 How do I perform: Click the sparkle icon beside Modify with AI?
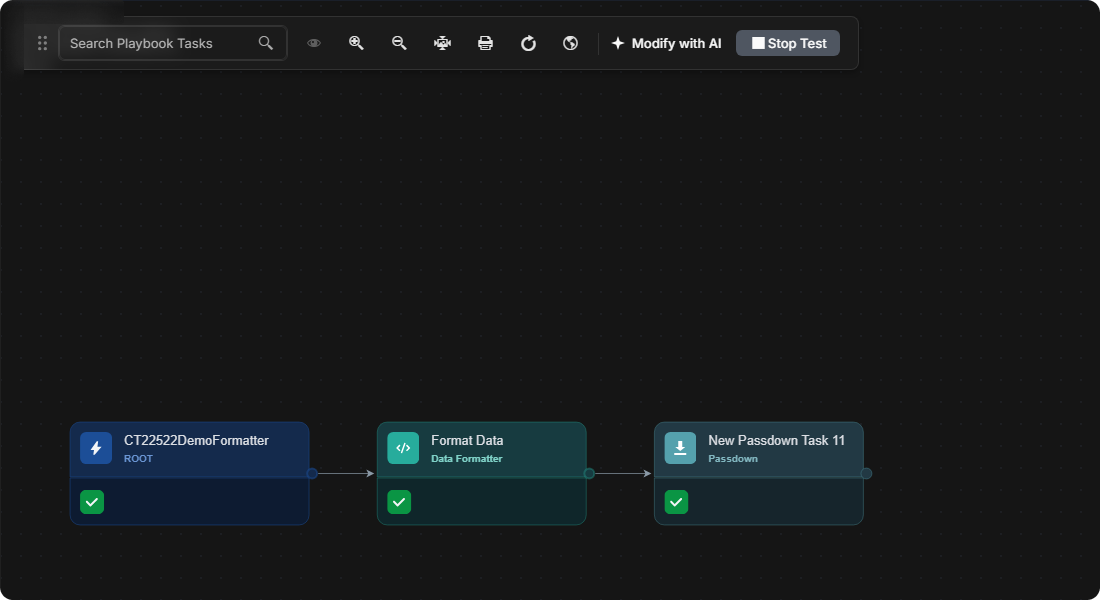click(x=617, y=44)
